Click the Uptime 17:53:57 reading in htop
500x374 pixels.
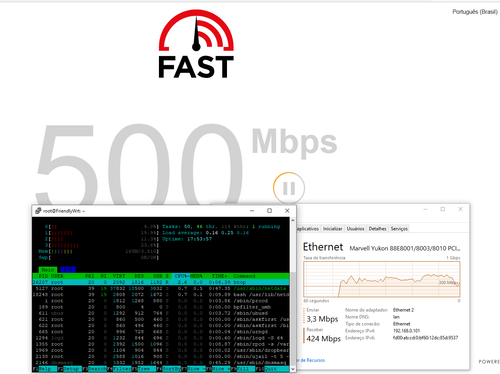[x=187, y=239]
